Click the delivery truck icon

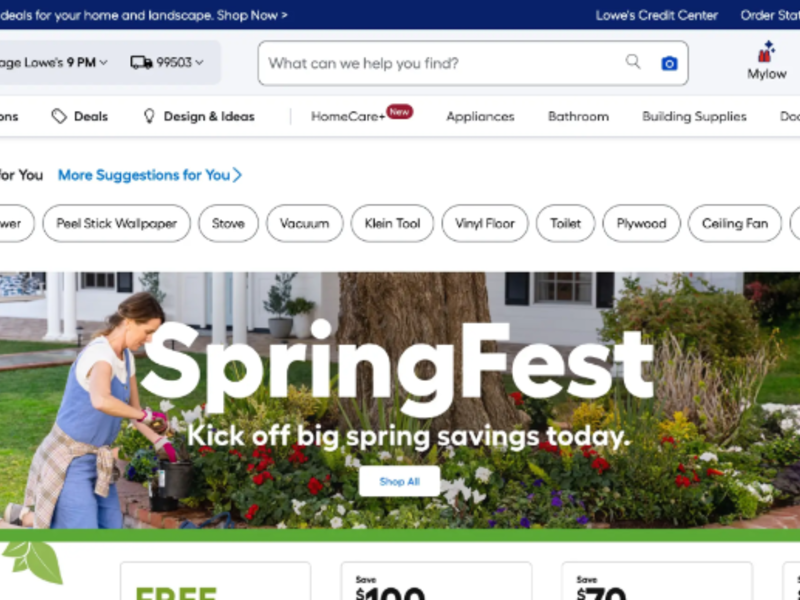pyautogui.click(x=141, y=63)
